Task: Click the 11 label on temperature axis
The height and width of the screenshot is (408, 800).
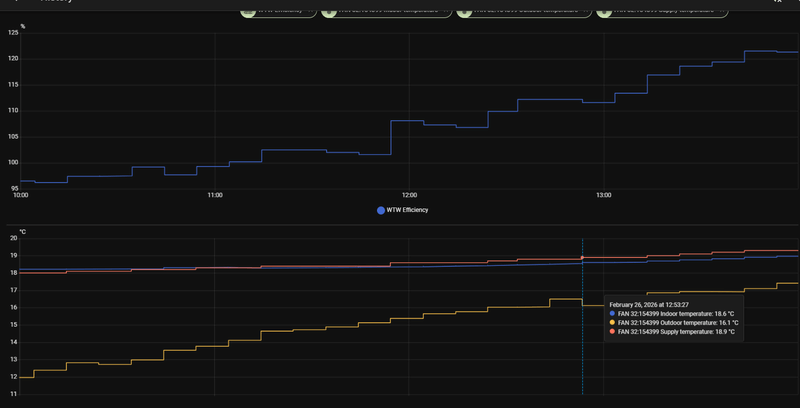Action: pos(14,394)
